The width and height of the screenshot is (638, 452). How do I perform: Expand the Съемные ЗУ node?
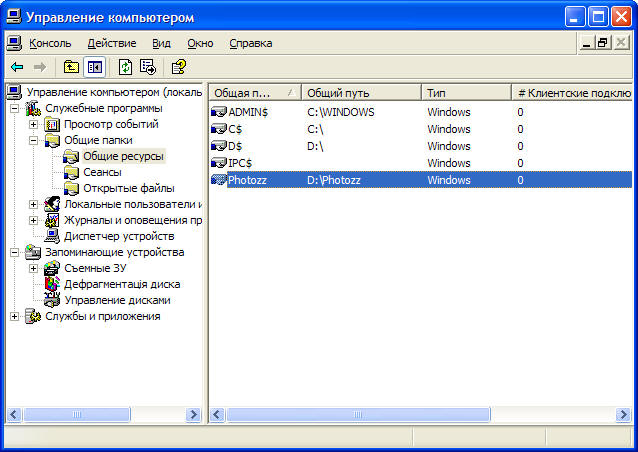(33, 269)
